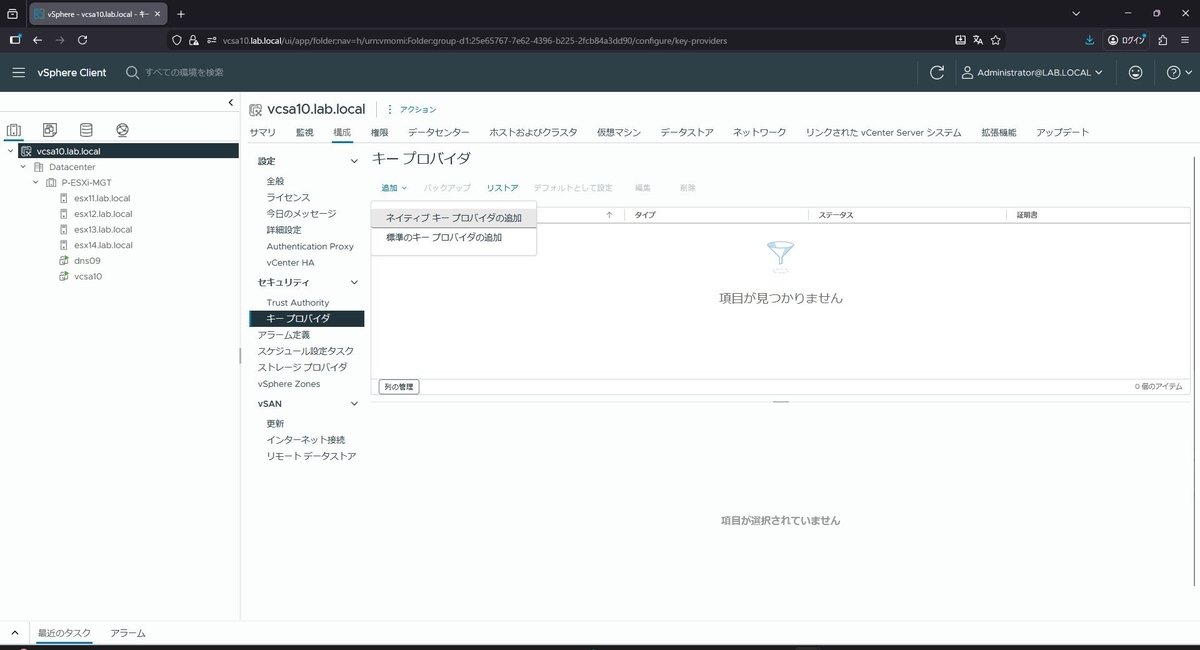The image size is (1200, 650).
Task: Switch to VMs and Templates inventory view
Action: pos(50,130)
